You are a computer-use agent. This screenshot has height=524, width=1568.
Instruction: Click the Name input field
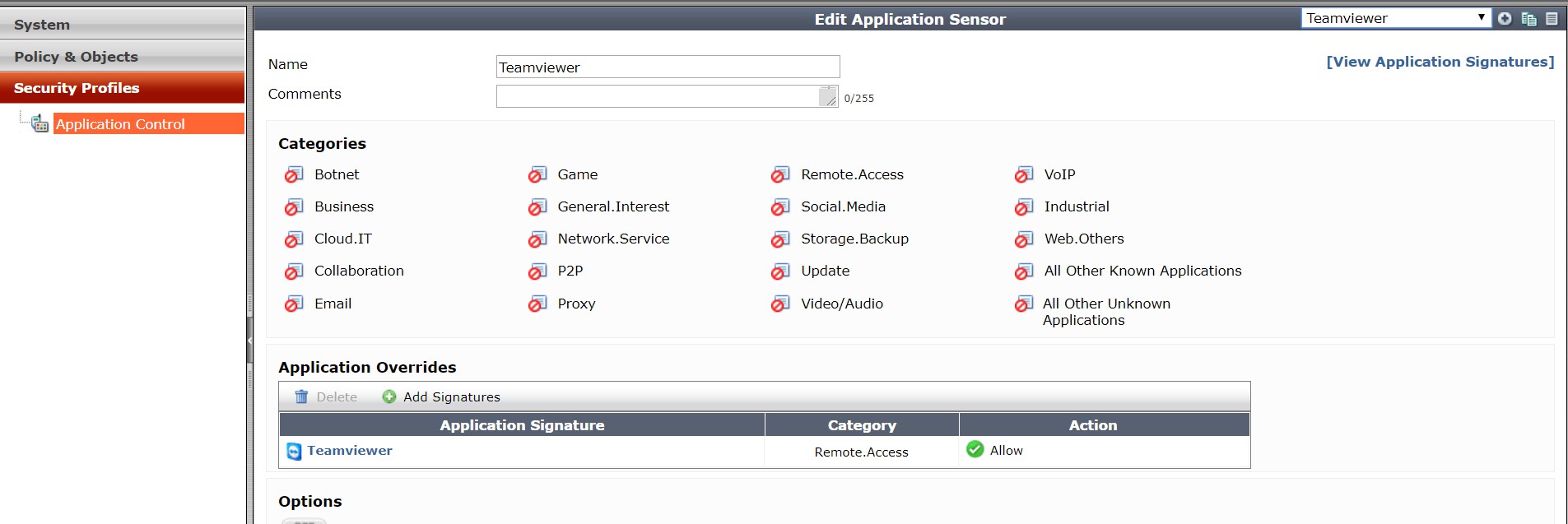668,67
